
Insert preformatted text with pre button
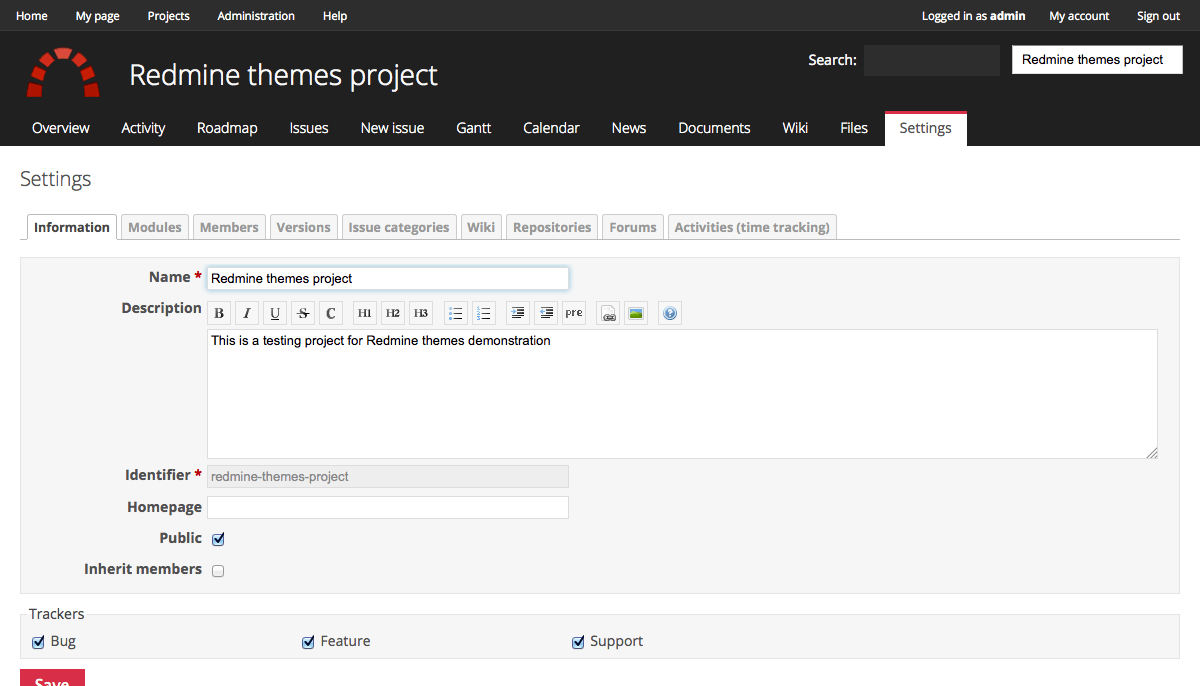coord(573,313)
